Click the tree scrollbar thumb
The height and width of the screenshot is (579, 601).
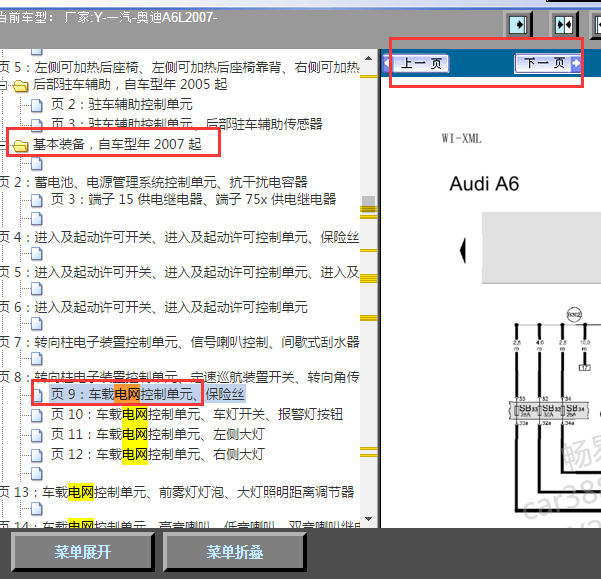[368, 204]
